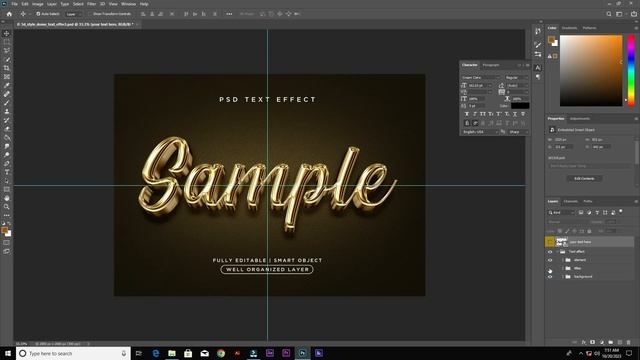Add a layer mask from Layers panel footer
The image size is (640, 360).
(593, 342)
